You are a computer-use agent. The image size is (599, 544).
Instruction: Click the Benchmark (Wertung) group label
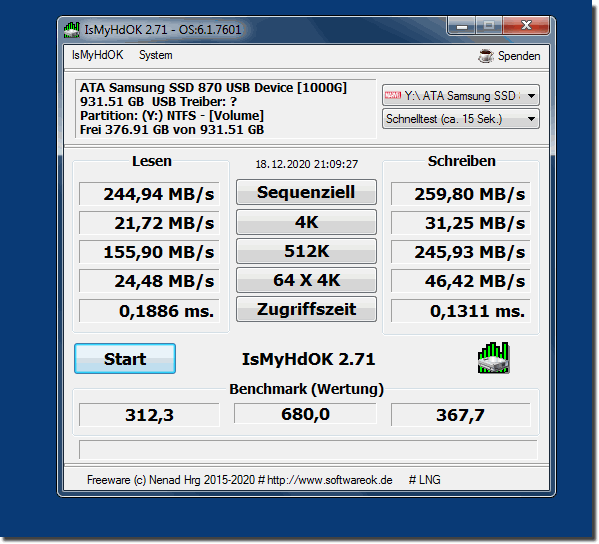click(306, 389)
